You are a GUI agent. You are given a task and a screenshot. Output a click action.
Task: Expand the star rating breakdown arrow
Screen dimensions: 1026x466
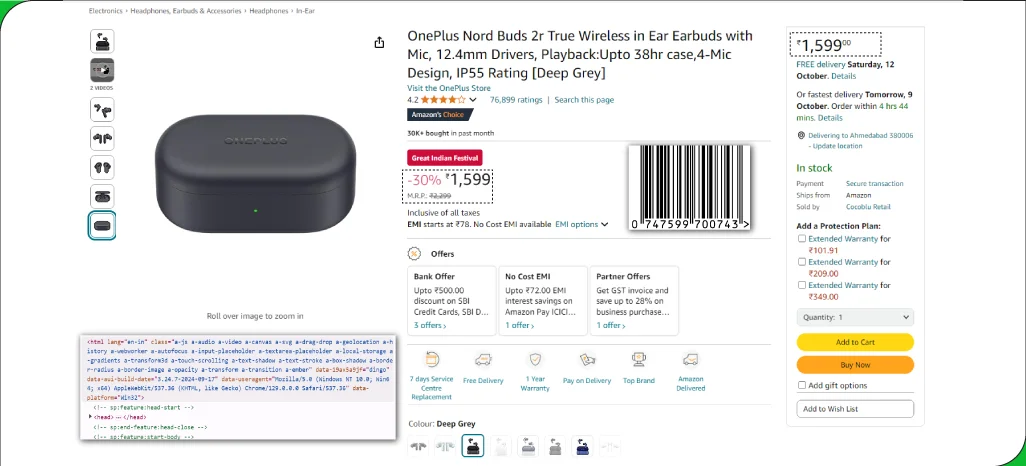[x=472, y=100]
